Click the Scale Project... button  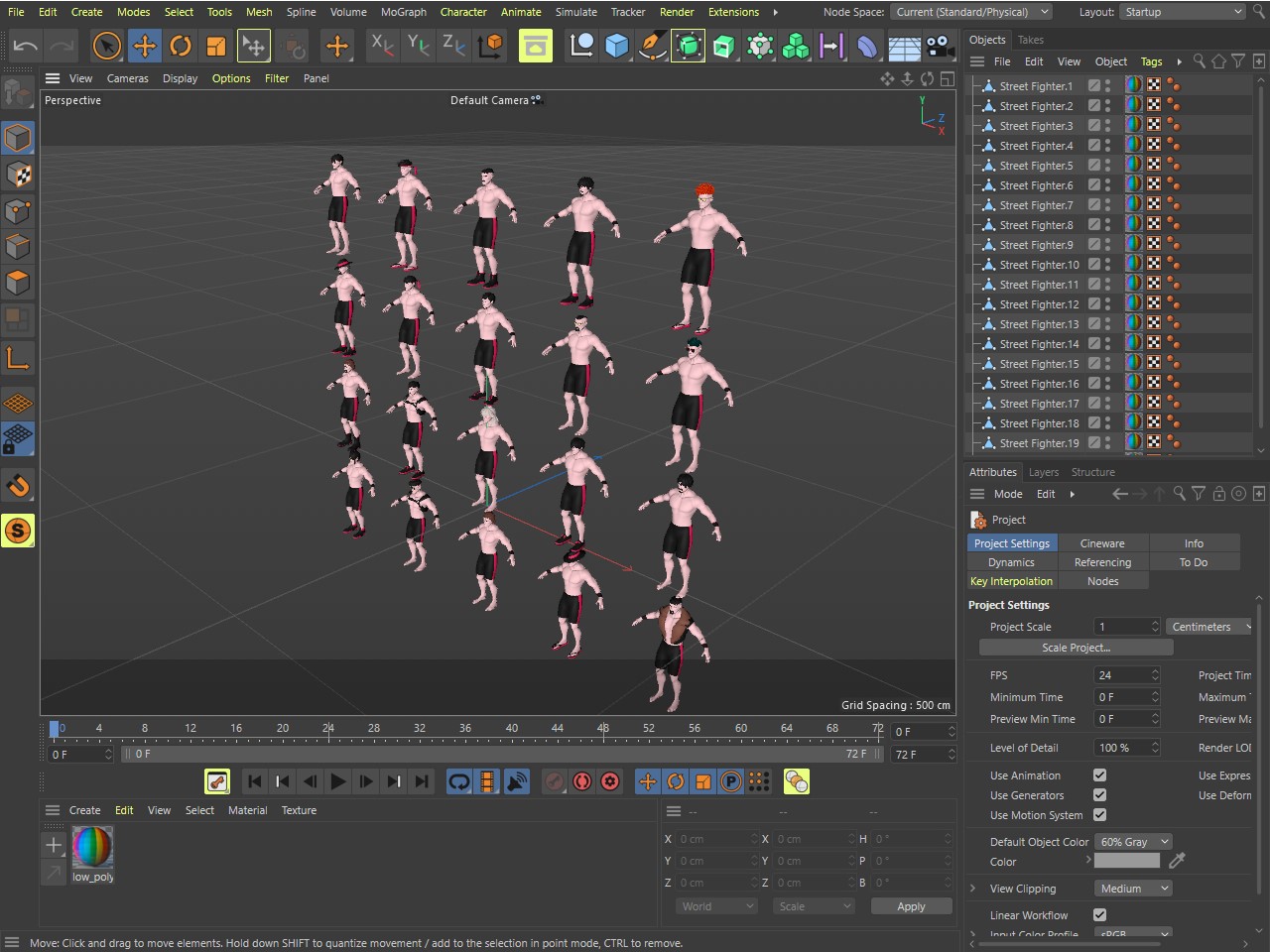[1076, 648]
